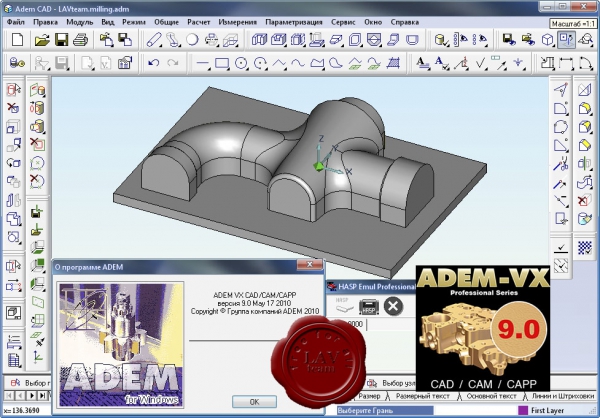Toggle the checkered pattern button in right toolbar
Screen dimensions: 600x418
pyautogui.click(x=585, y=248)
